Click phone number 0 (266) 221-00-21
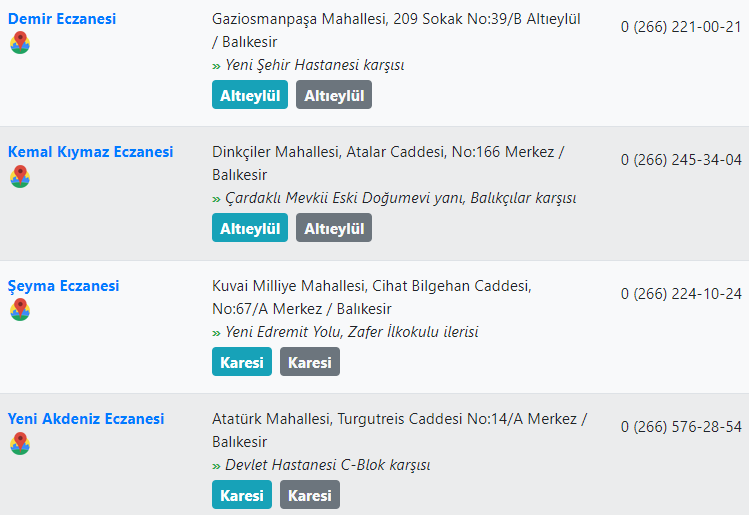Screen dimensions: 749x515 [x=681, y=27]
